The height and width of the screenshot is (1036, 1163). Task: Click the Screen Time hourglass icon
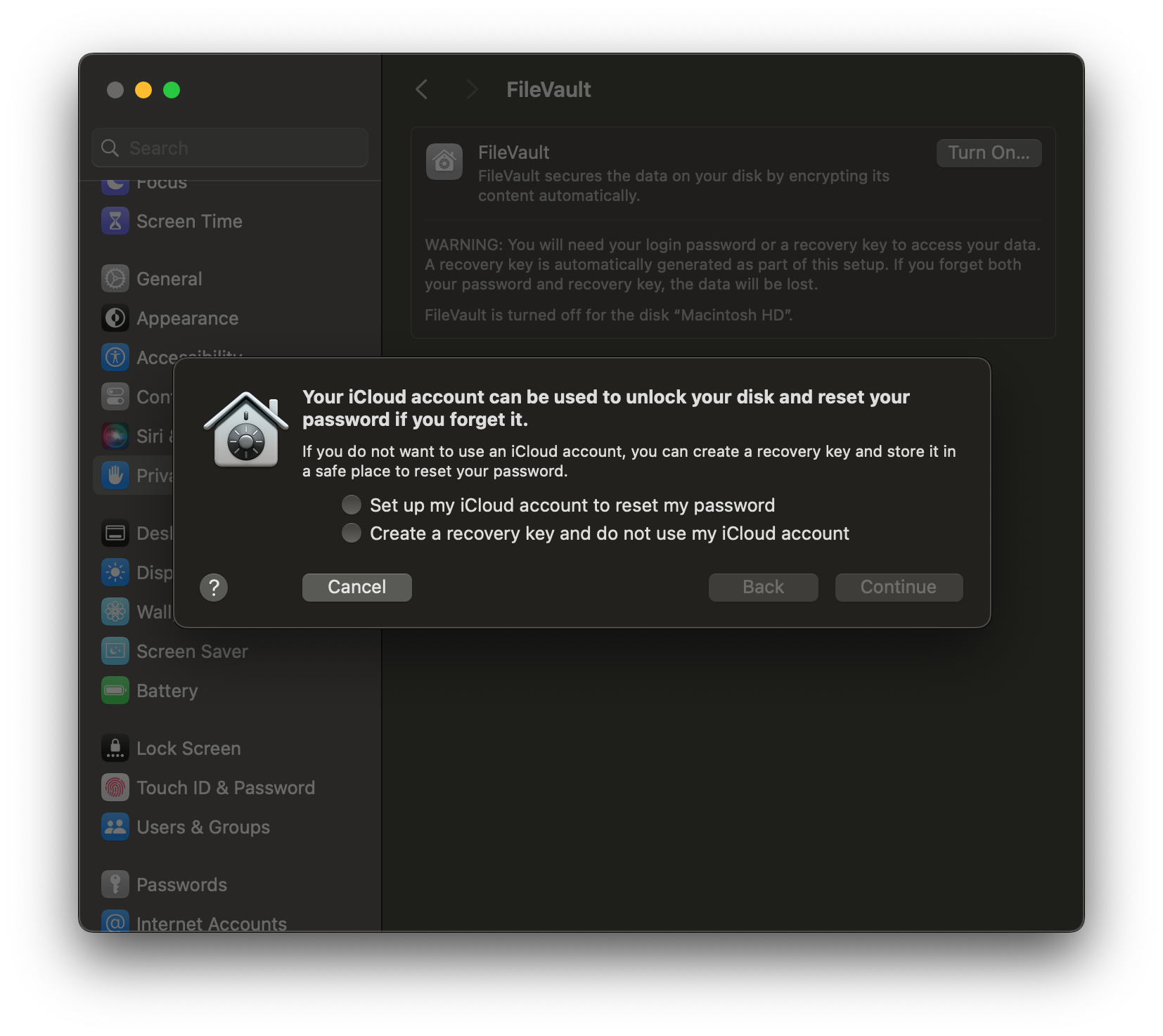coord(115,221)
